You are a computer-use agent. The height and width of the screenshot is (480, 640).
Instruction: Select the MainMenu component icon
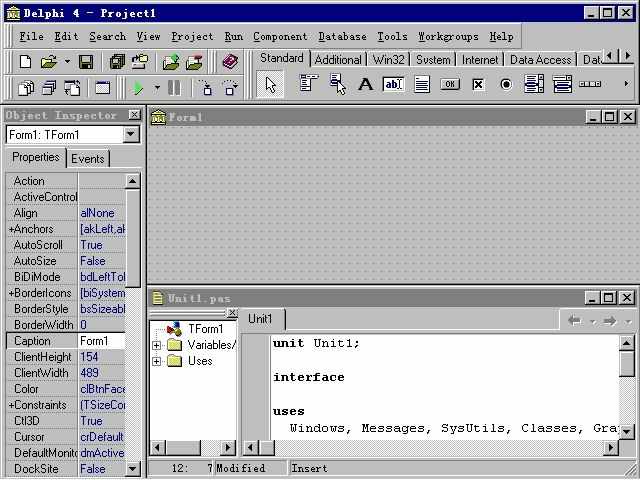[309, 84]
